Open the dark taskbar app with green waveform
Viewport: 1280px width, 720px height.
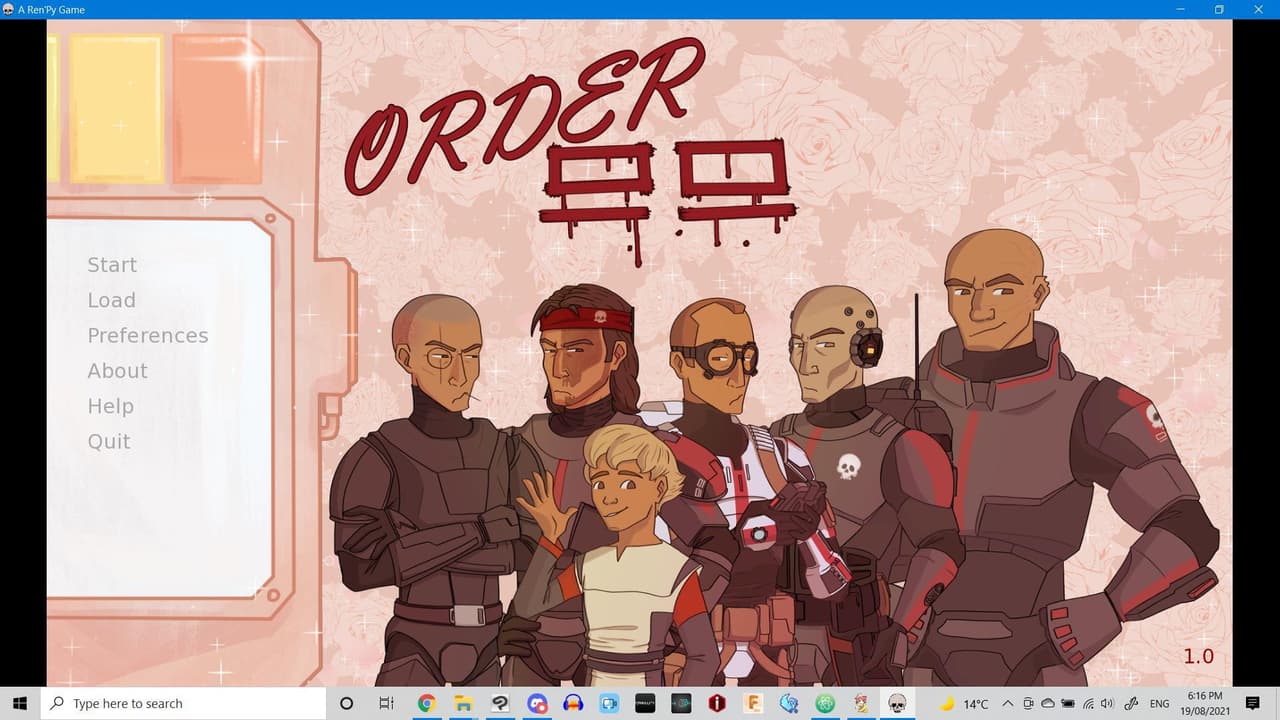tap(681, 703)
